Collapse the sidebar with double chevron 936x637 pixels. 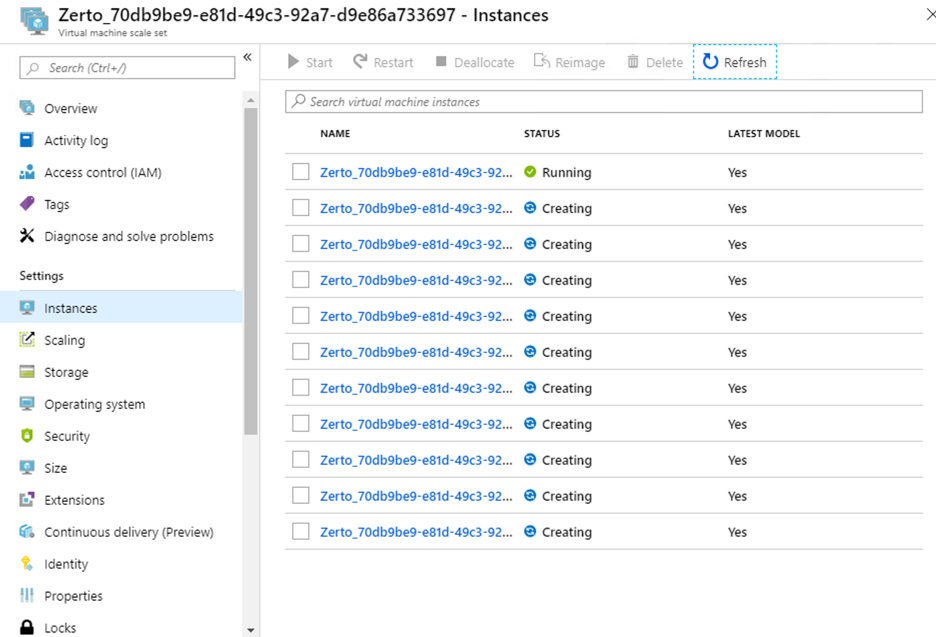[x=248, y=57]
